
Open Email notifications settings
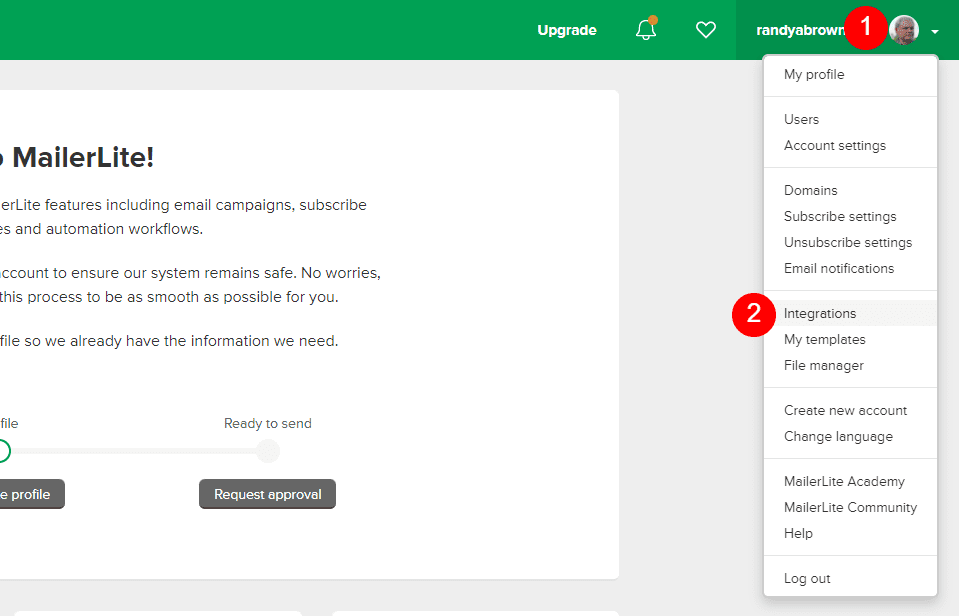[839, 268]
